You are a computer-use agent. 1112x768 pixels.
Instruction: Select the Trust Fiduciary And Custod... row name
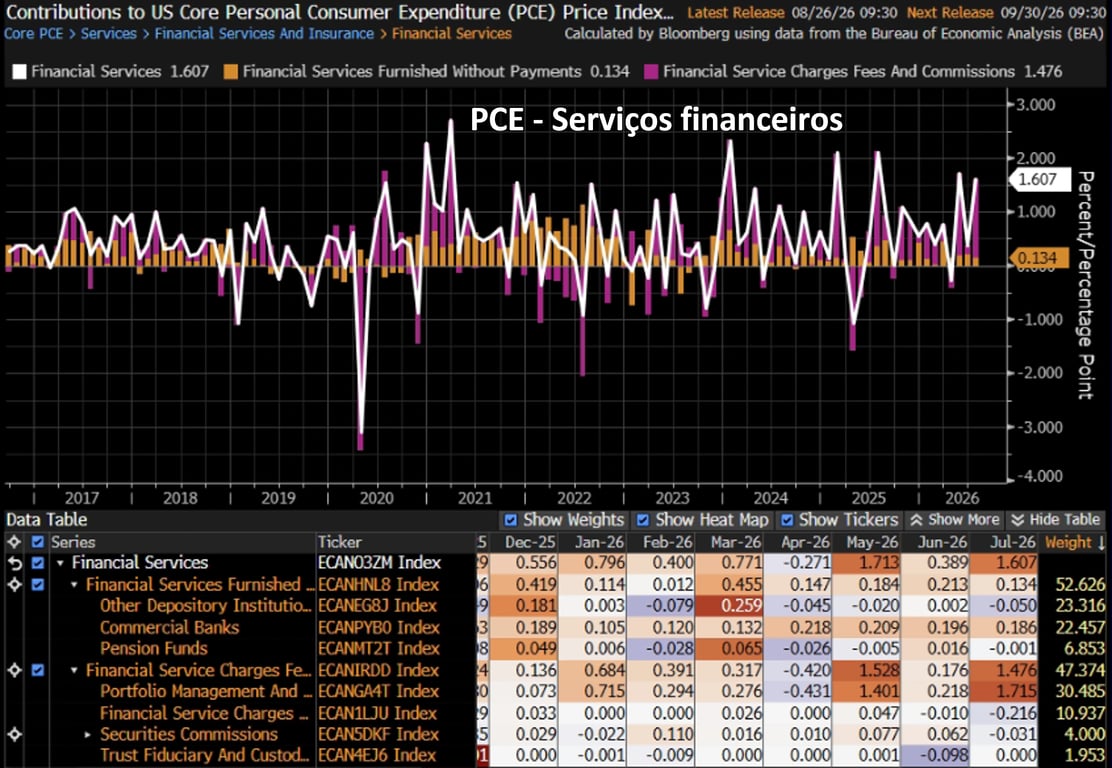[205, 756]
